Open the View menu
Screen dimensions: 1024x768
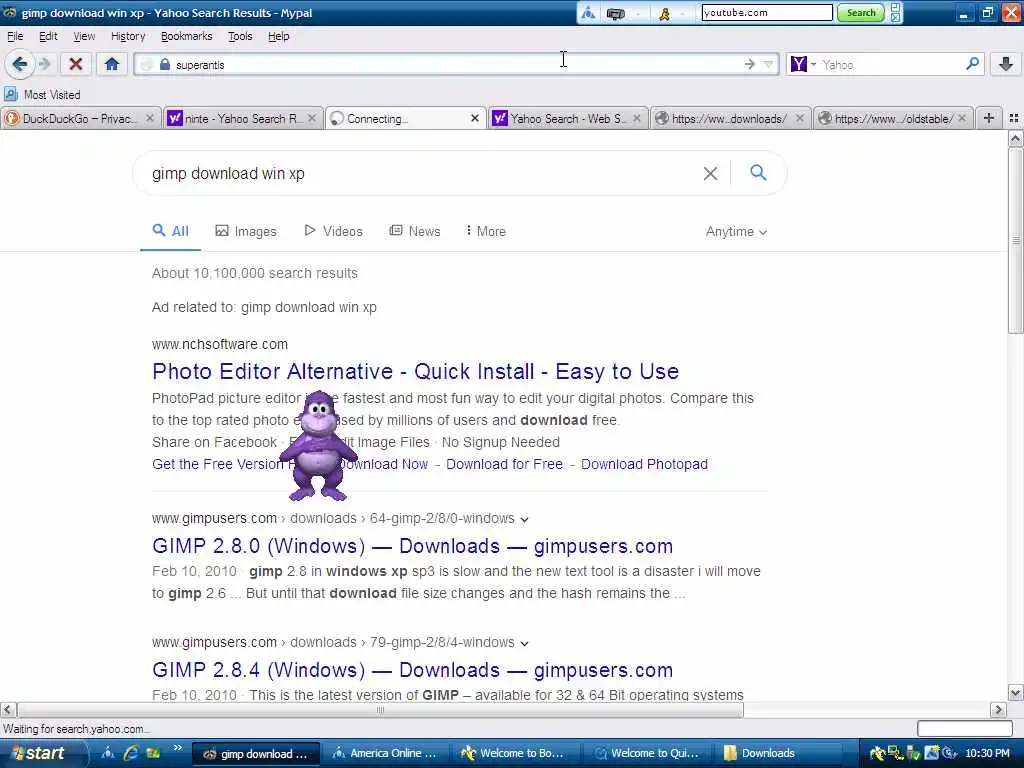(84, 36)
